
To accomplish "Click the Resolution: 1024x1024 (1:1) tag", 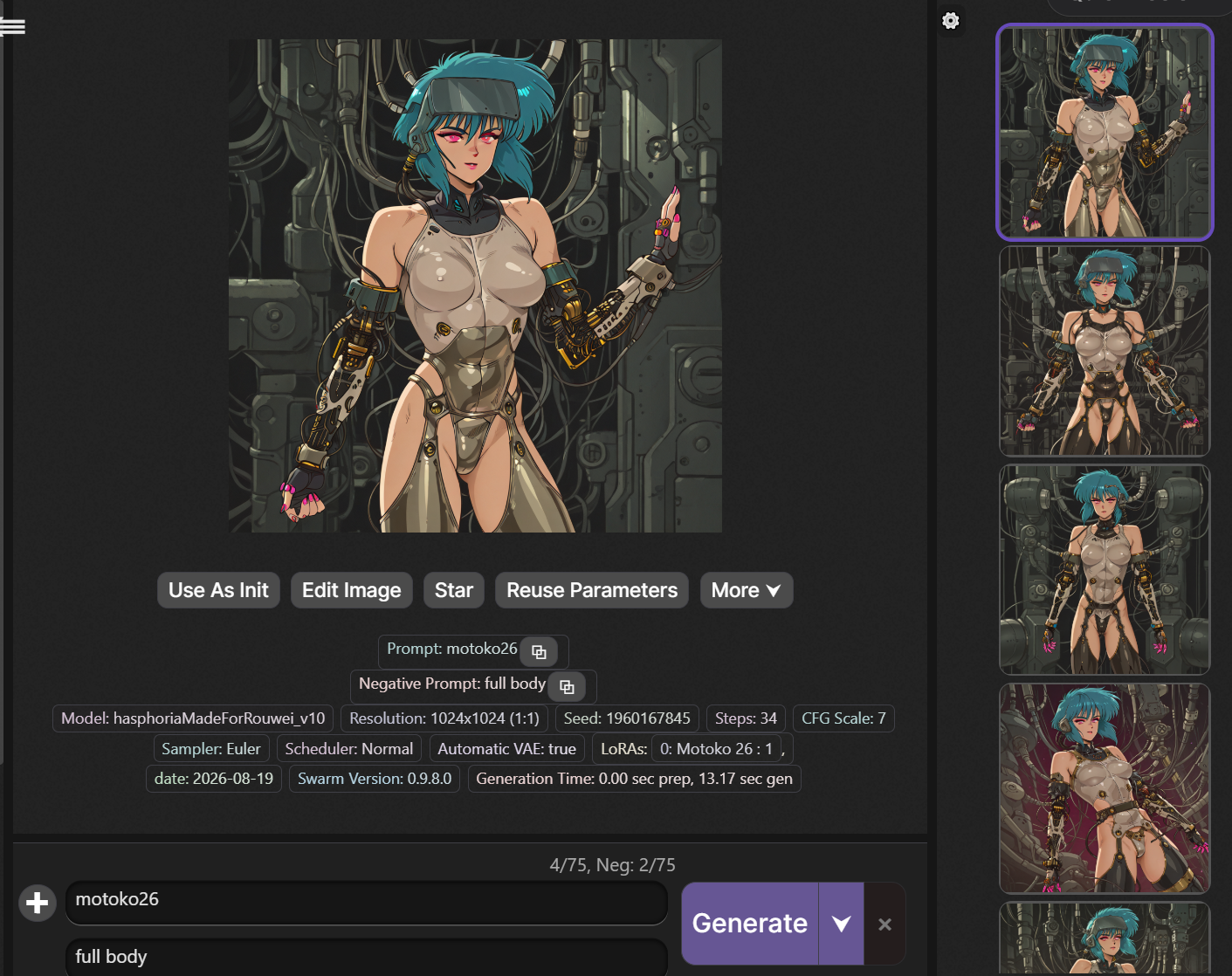I will [x=444, y=718].
